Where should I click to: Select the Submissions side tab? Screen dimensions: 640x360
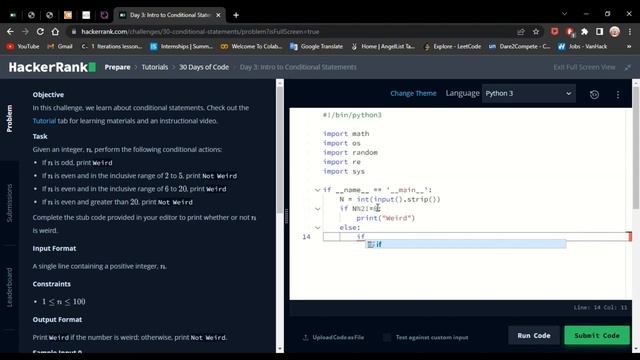click(x=9, y=203)
